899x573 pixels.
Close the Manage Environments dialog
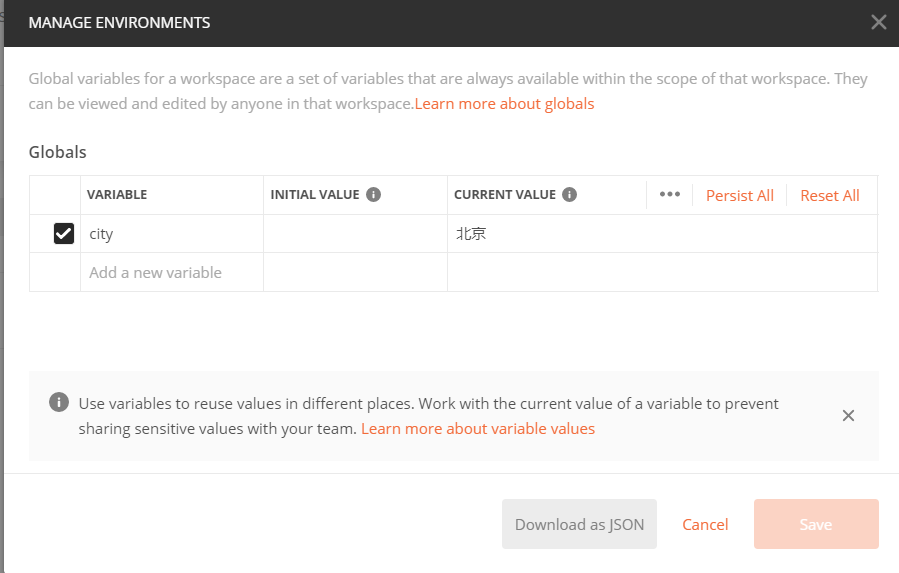click(x=878, y=22)
